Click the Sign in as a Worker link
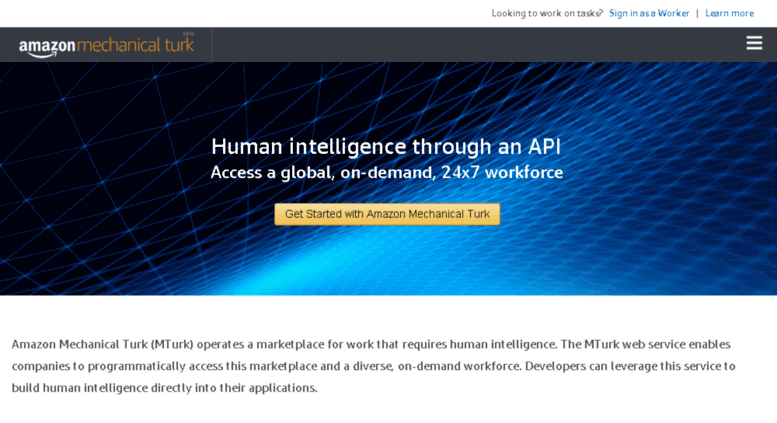This screenshot has height=423, width=777. coord(649,13)
